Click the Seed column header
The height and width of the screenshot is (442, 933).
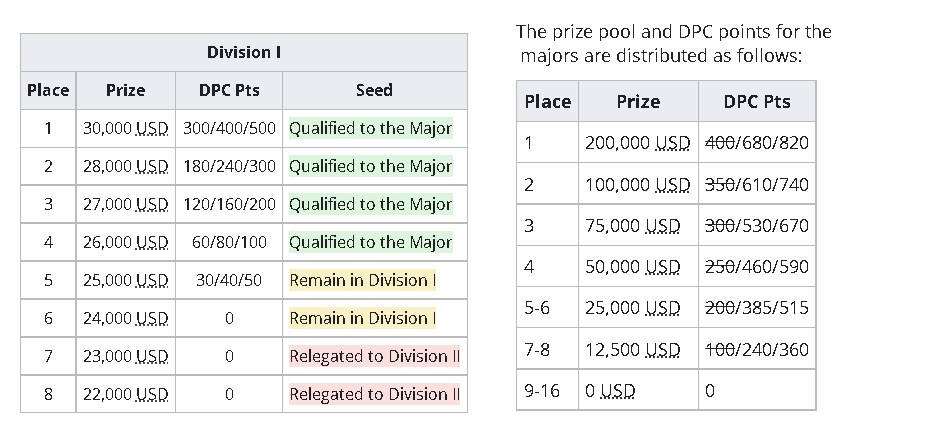coord(375,90)
